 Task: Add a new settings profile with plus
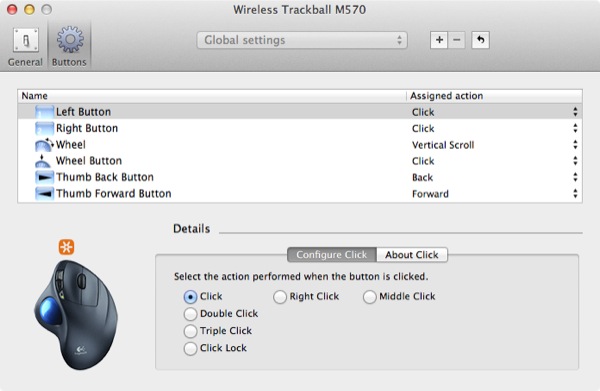tap(439, 40)
